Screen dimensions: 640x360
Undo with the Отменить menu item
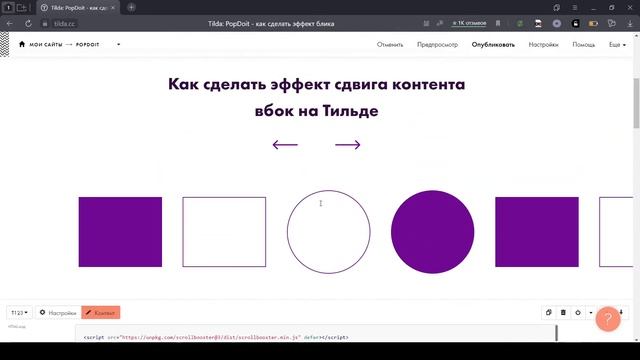(390, 44)
